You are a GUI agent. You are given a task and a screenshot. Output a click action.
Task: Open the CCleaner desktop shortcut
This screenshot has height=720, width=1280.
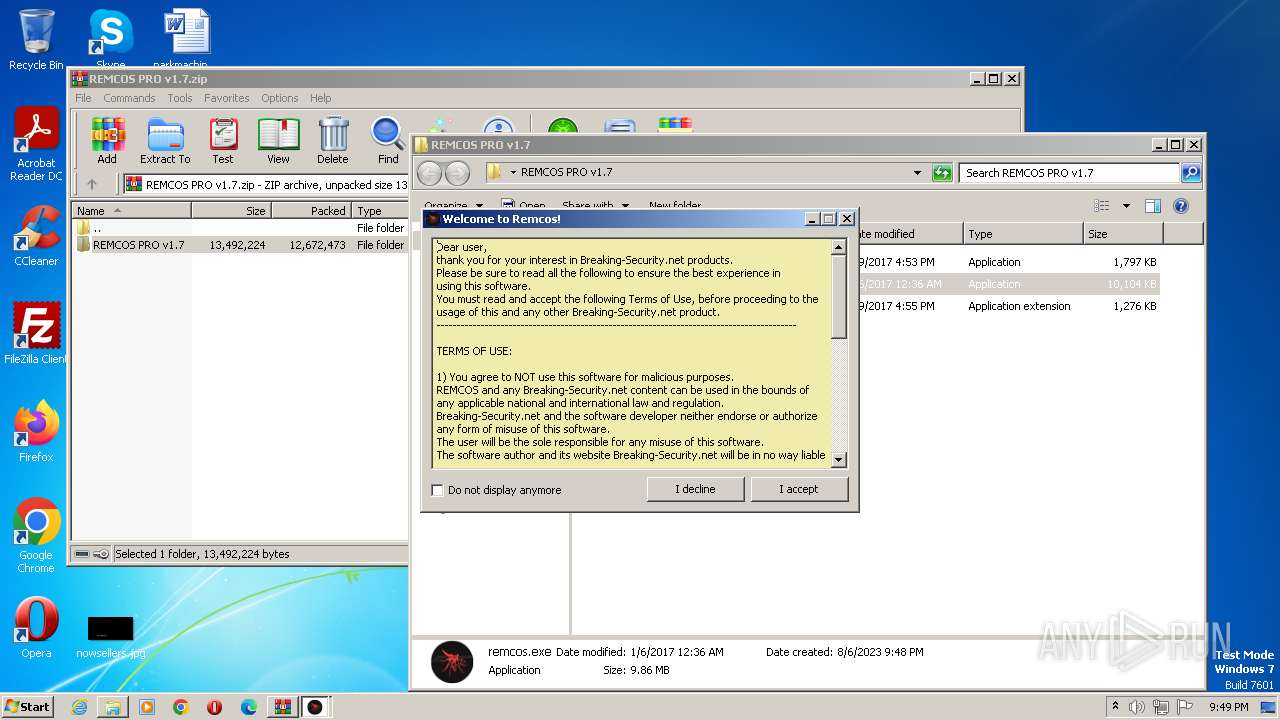pyautogui.click(x=36, y=236)
